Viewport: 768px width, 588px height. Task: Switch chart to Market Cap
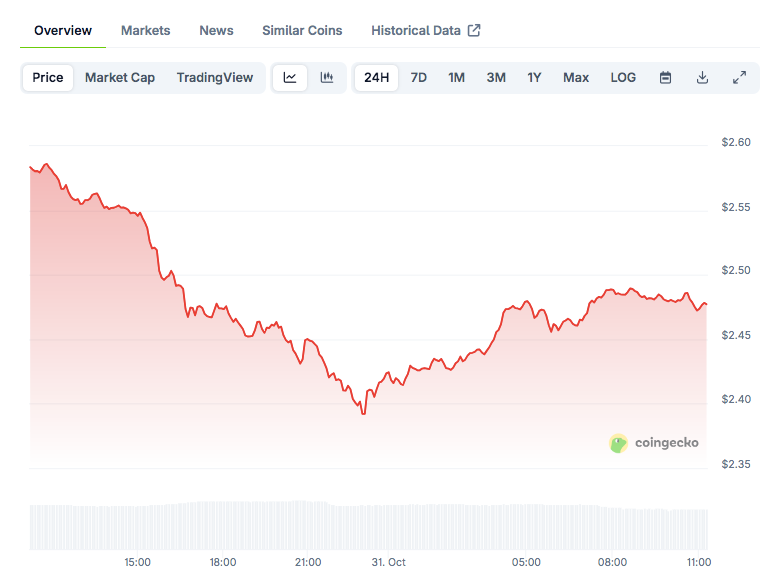coord(120,78)
